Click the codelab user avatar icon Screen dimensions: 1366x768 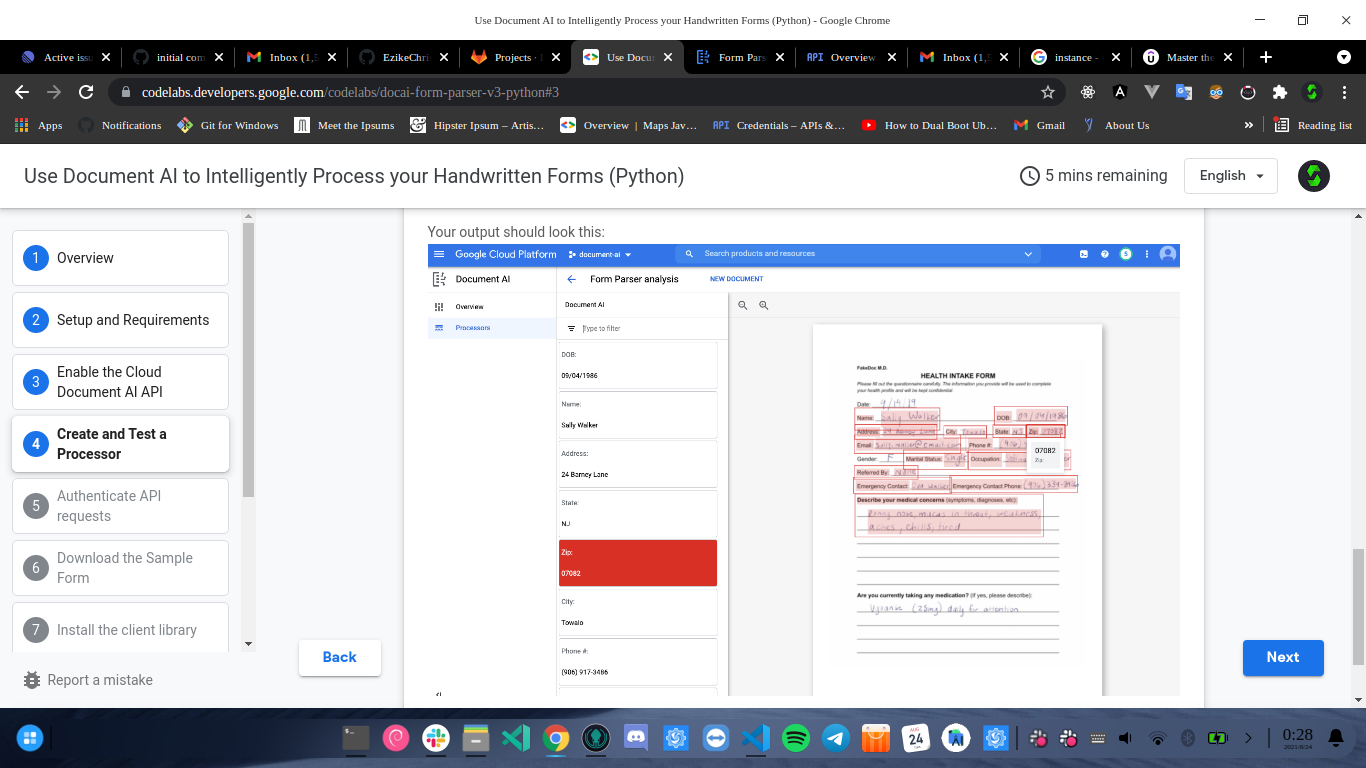pyautogui.click(x=1313, y=176)
